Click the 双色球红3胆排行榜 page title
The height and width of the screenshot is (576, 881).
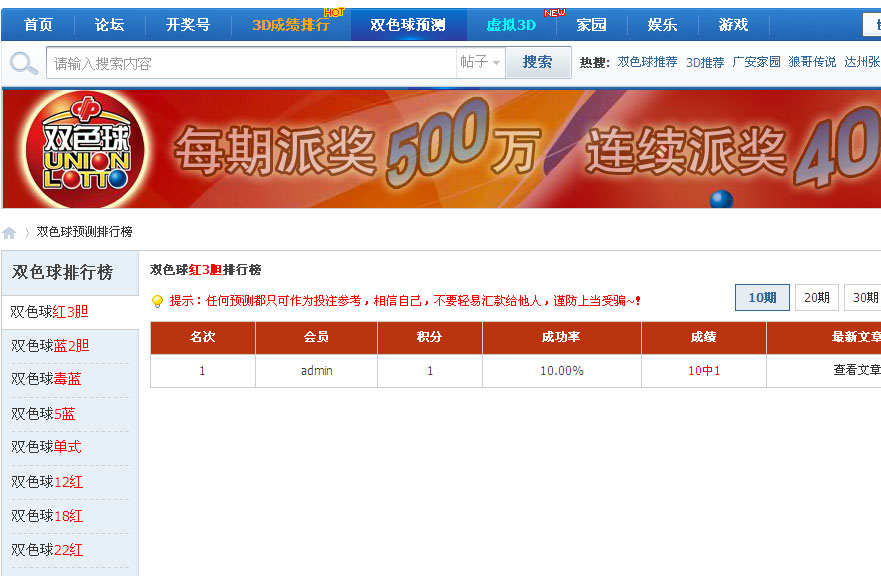click(206, 270)
